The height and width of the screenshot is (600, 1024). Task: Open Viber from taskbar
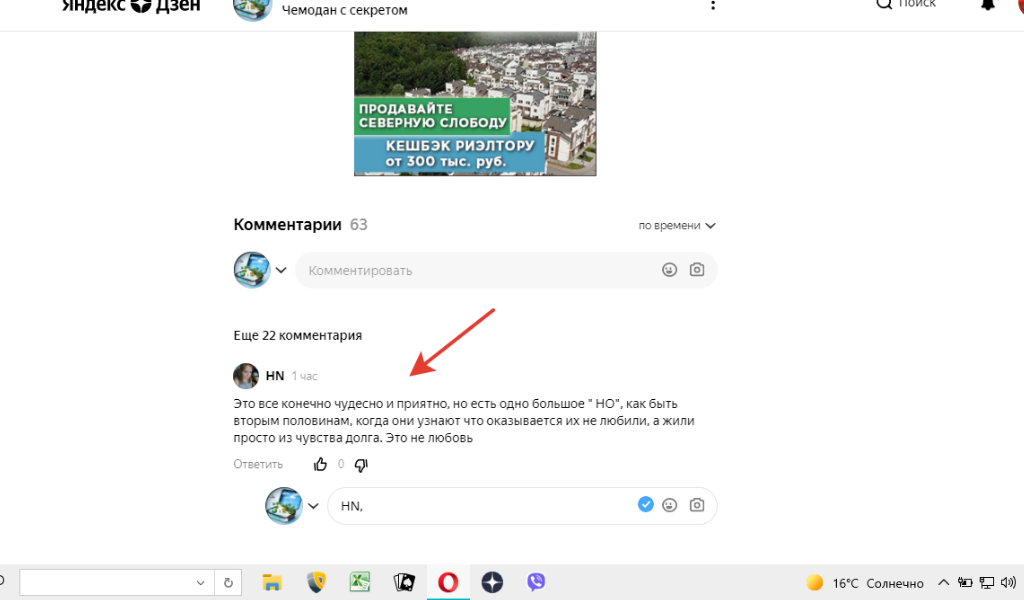point(536,582)
